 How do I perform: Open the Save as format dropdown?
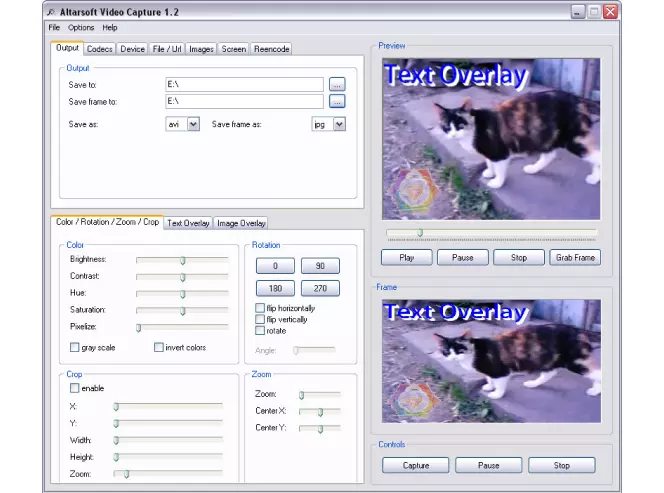click(194, 124)
